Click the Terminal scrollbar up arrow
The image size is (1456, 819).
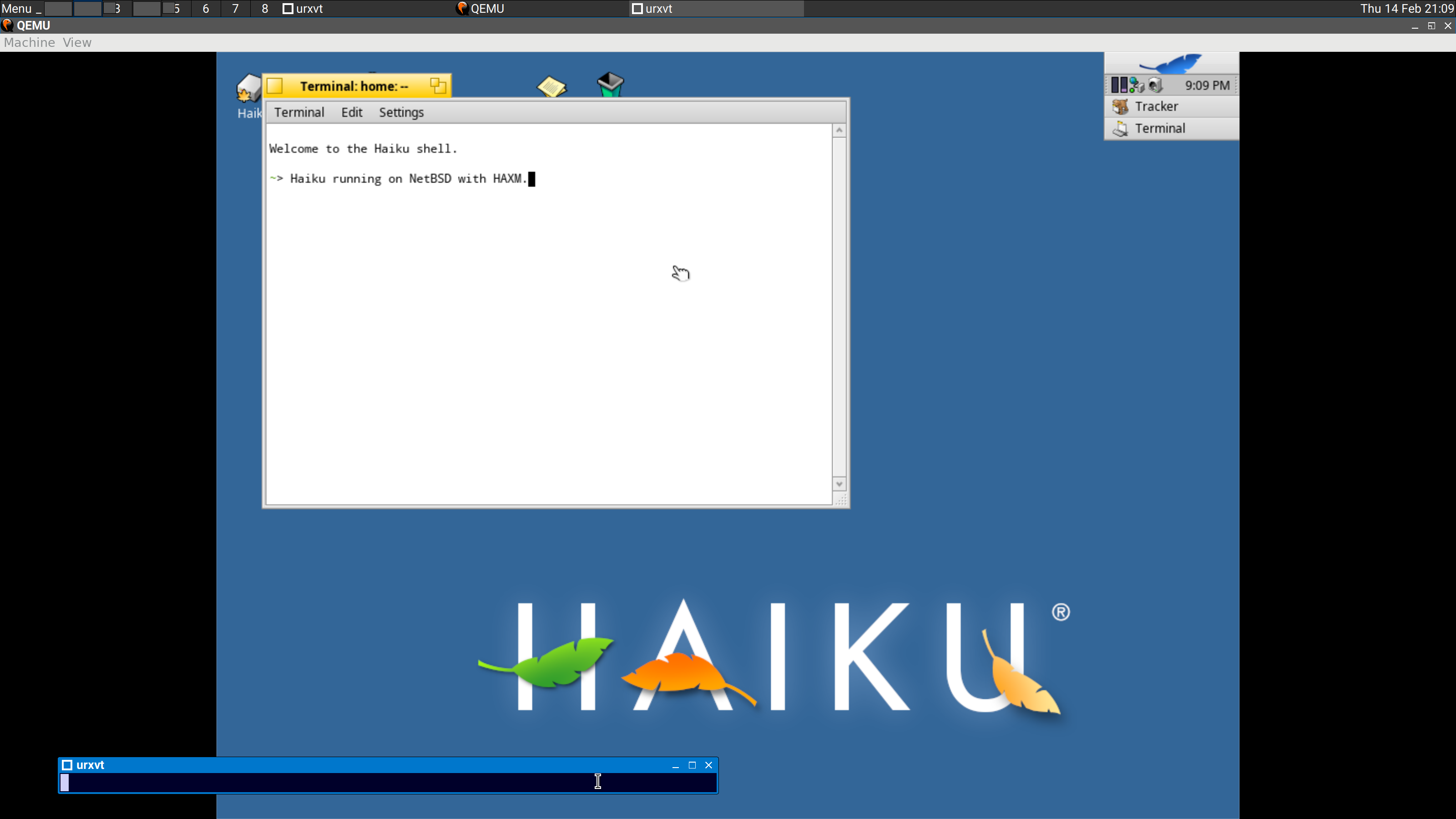tap(839, 131)
